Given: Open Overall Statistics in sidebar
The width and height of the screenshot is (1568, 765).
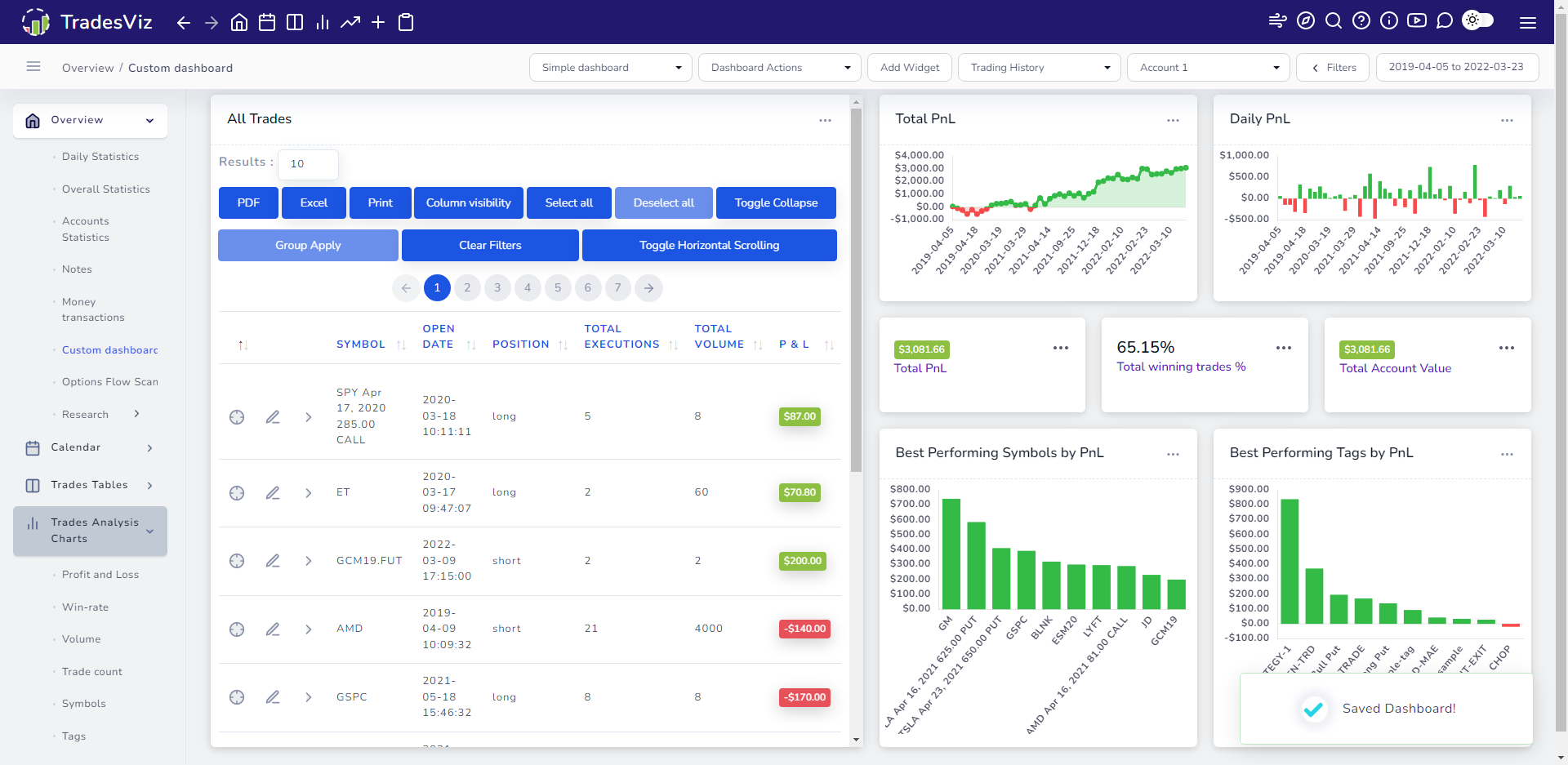Looking at the screenshot, I should [106, 189].
